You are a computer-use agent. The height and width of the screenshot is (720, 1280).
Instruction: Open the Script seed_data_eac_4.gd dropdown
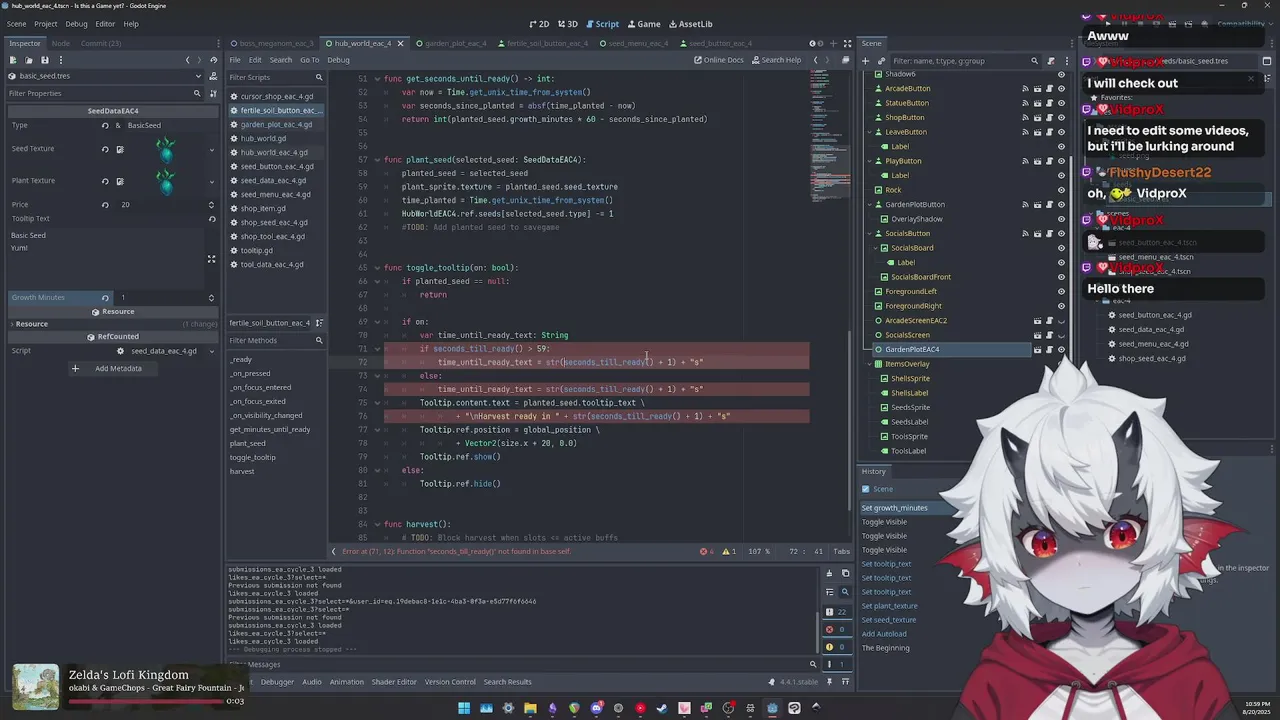[x=211, y=351]
